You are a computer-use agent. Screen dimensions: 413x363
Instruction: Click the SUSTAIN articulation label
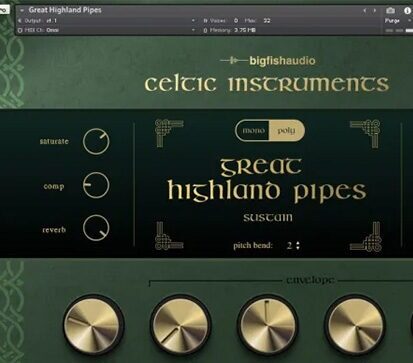coord(268,218)
